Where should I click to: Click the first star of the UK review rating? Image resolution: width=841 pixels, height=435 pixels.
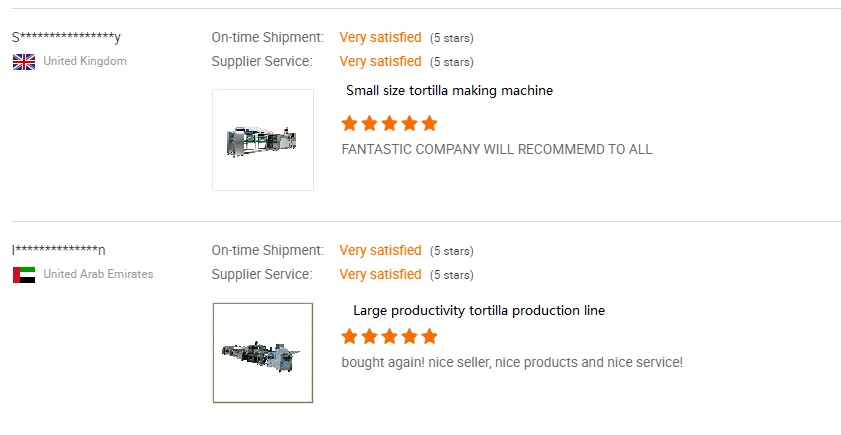click(349, 124)
